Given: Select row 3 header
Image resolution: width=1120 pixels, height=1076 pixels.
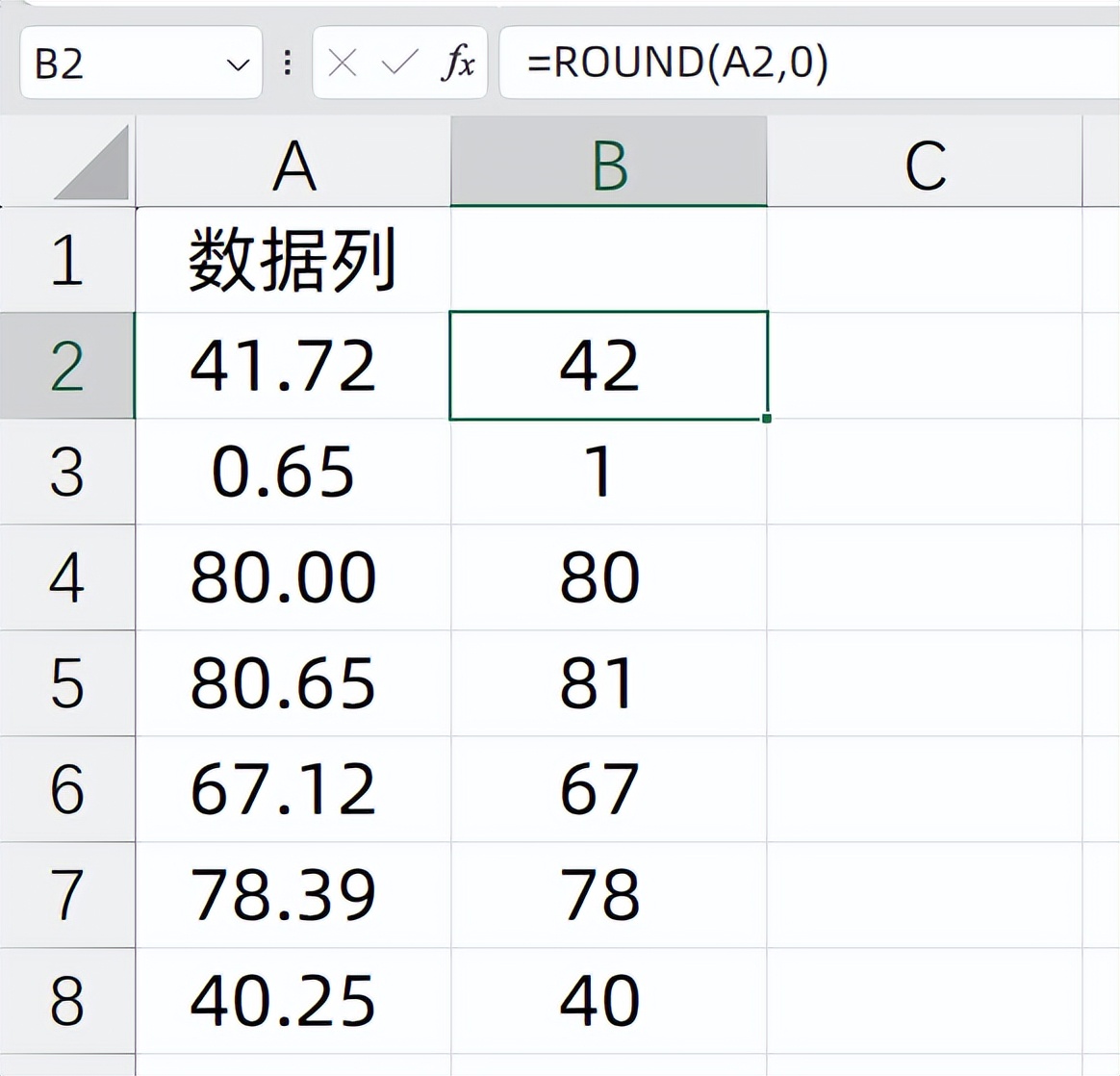Looking at the screenshot, I should 67,472.
